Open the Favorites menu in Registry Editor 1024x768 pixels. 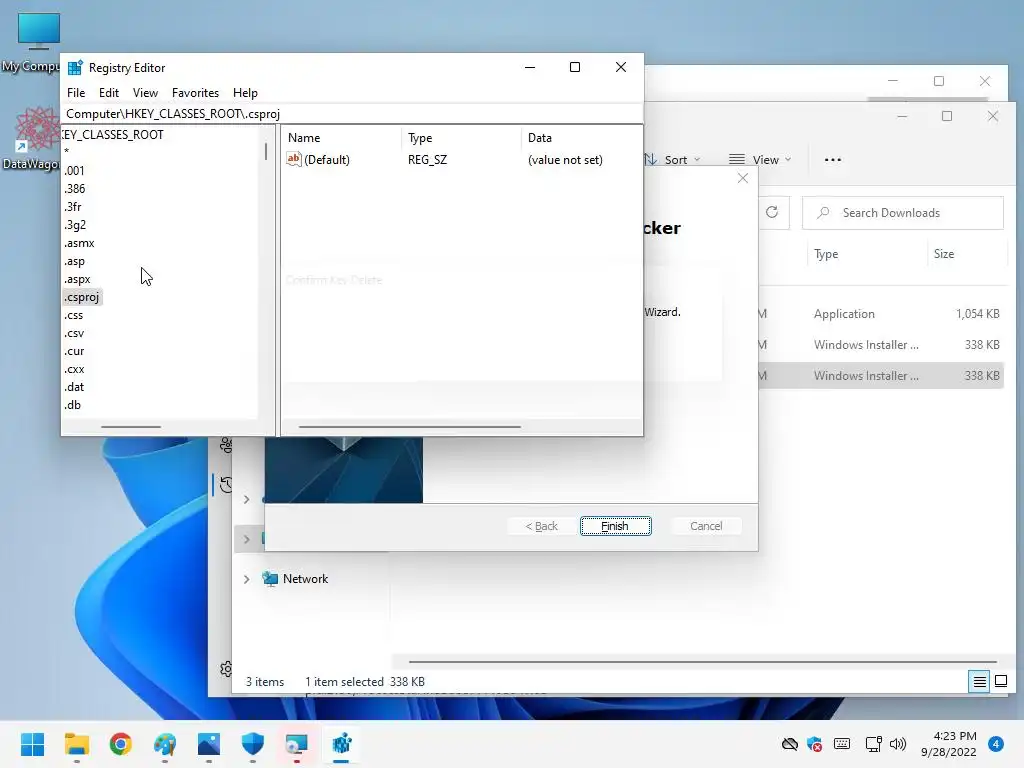coord(195,93)
